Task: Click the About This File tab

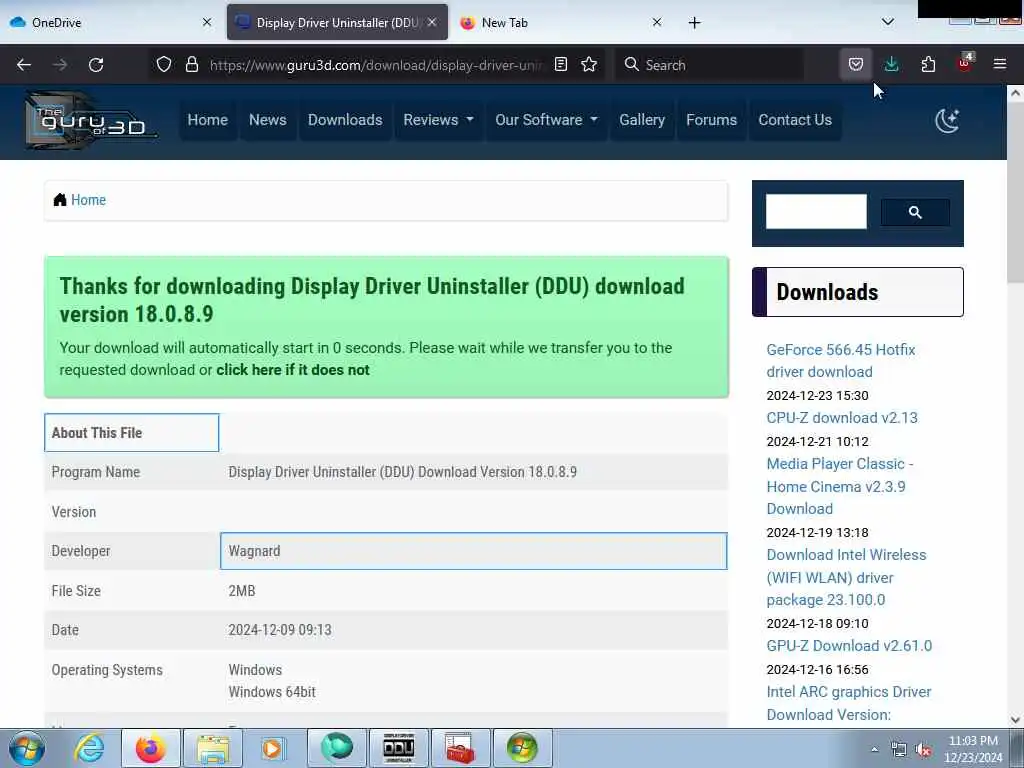Action: 131,432
